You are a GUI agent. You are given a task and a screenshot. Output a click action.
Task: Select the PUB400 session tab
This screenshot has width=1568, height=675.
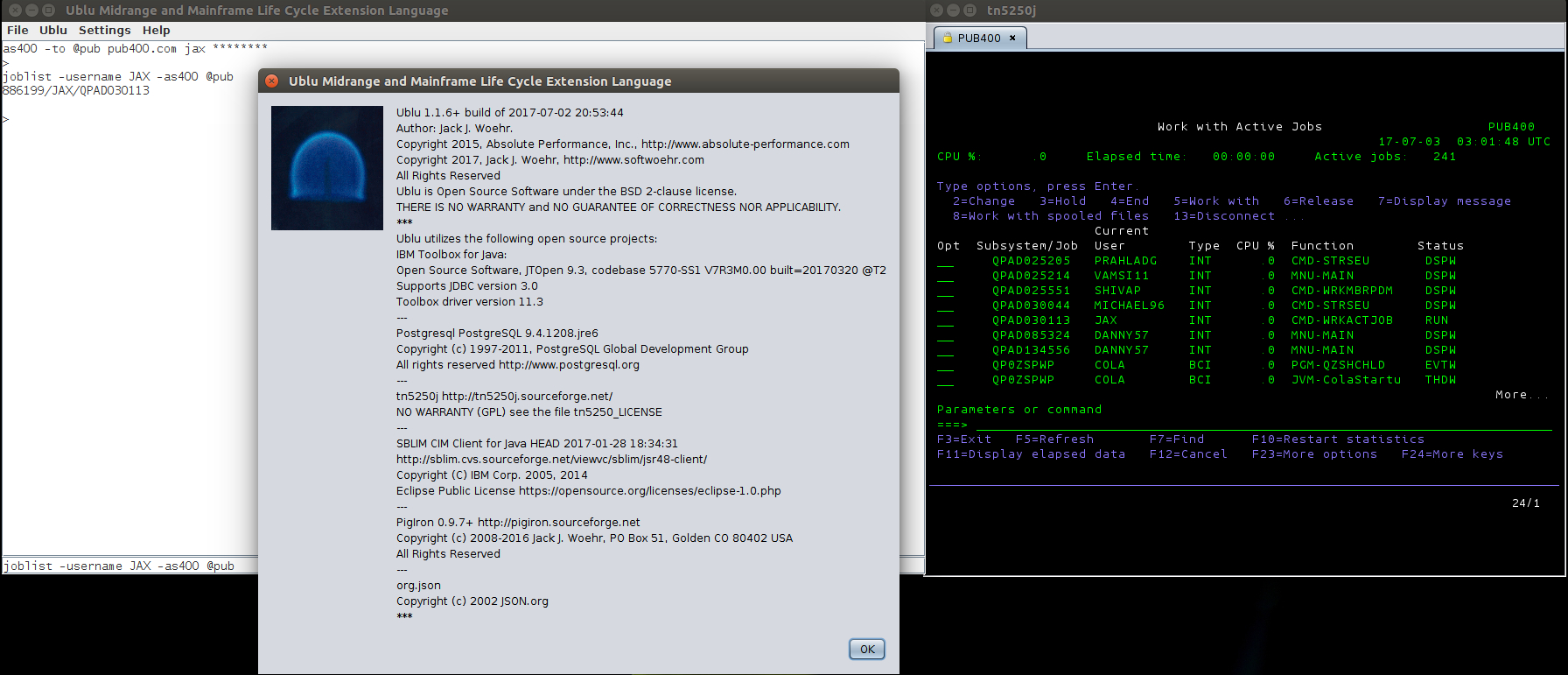pyautogui.click(x=978, y=38)
